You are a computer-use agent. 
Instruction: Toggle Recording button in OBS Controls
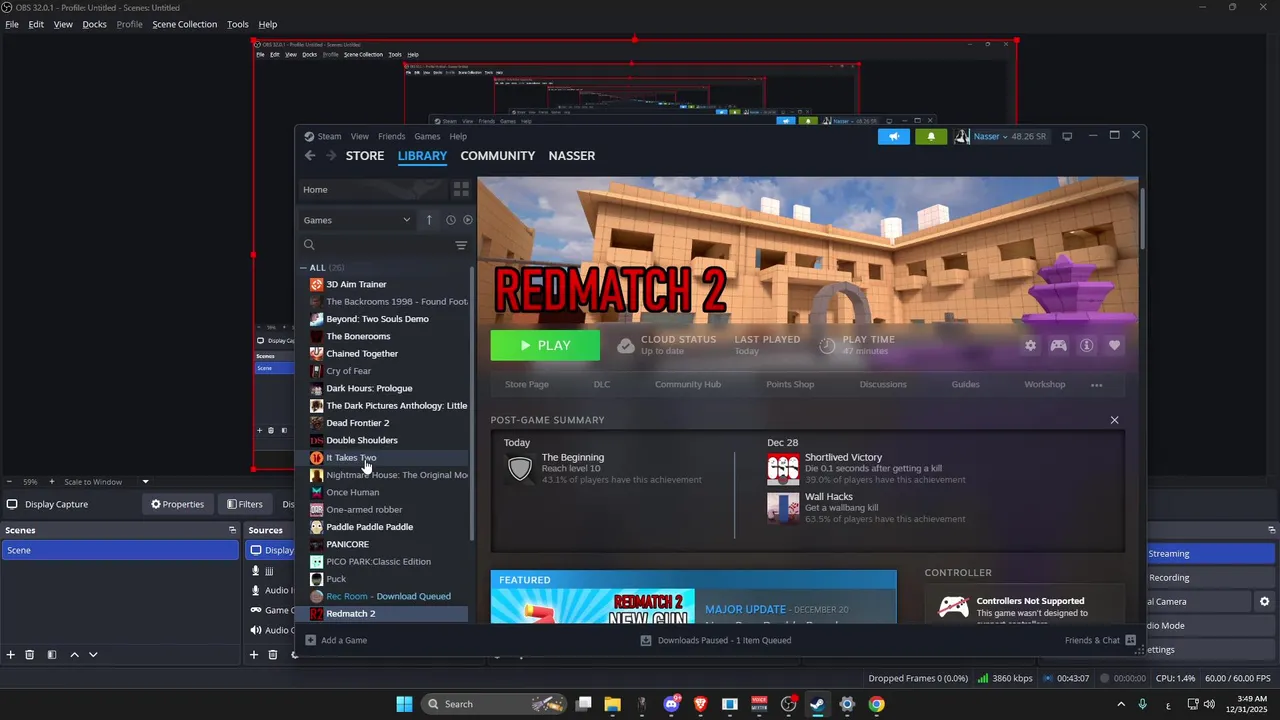[1211, 578]
